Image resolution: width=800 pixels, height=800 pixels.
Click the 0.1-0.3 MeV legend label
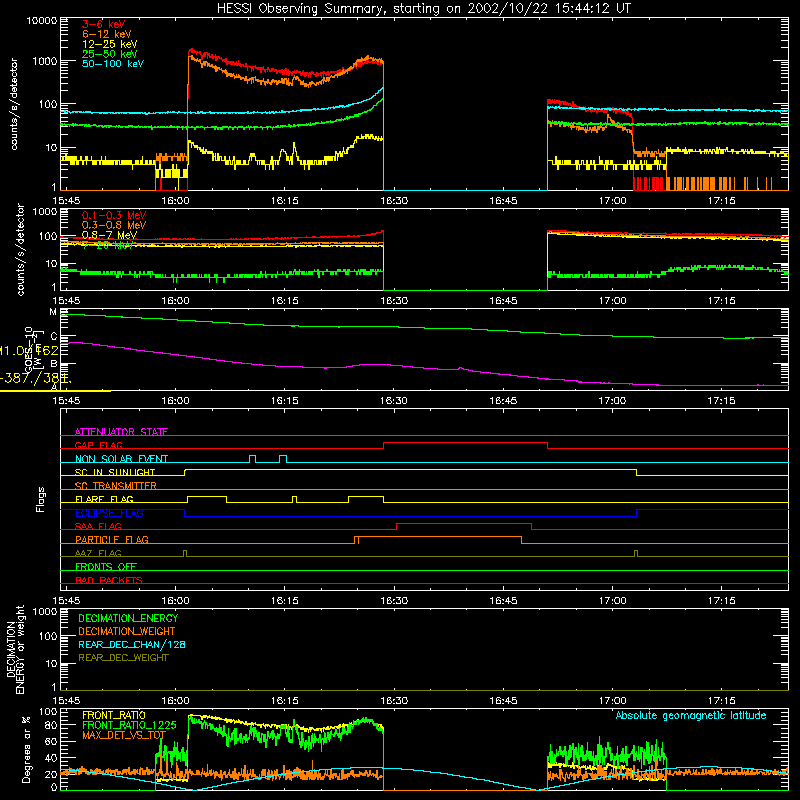point(114,215)
